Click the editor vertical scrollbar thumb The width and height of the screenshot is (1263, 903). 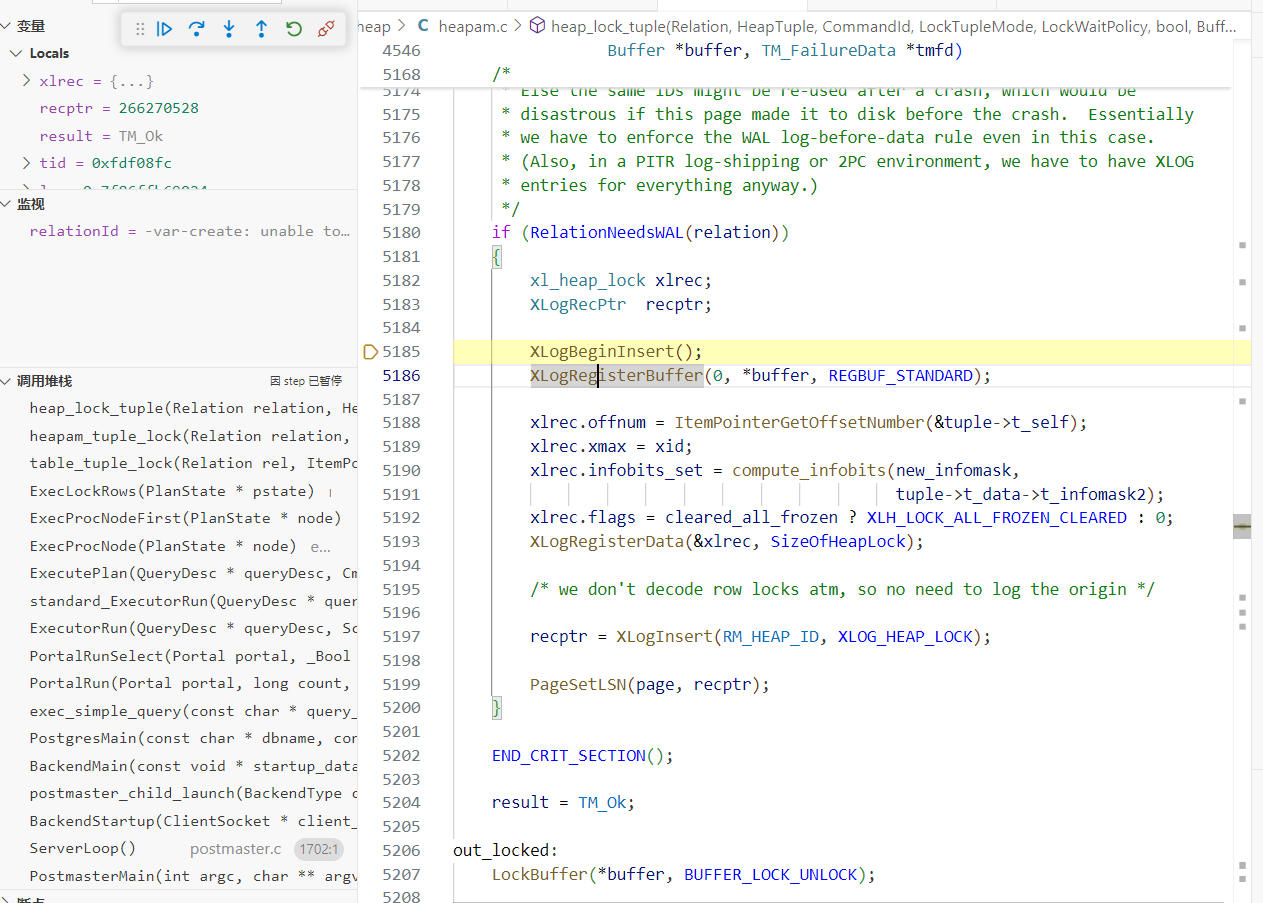click(x=1241, y=526)
